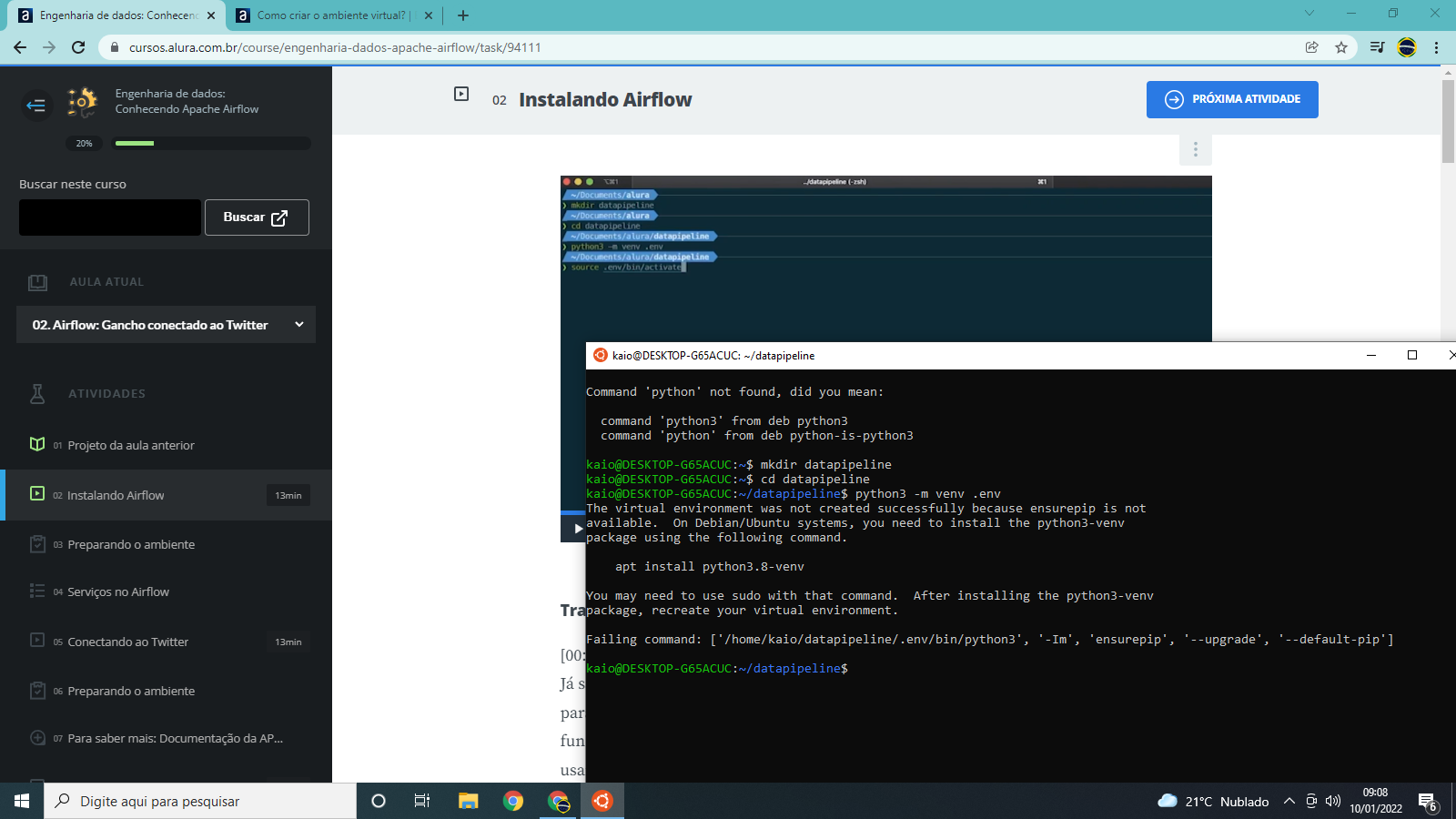Click the list icon beside Serviços no Airflow
The width and height of the screenshot is (1456, 819).
click(37, 591)
